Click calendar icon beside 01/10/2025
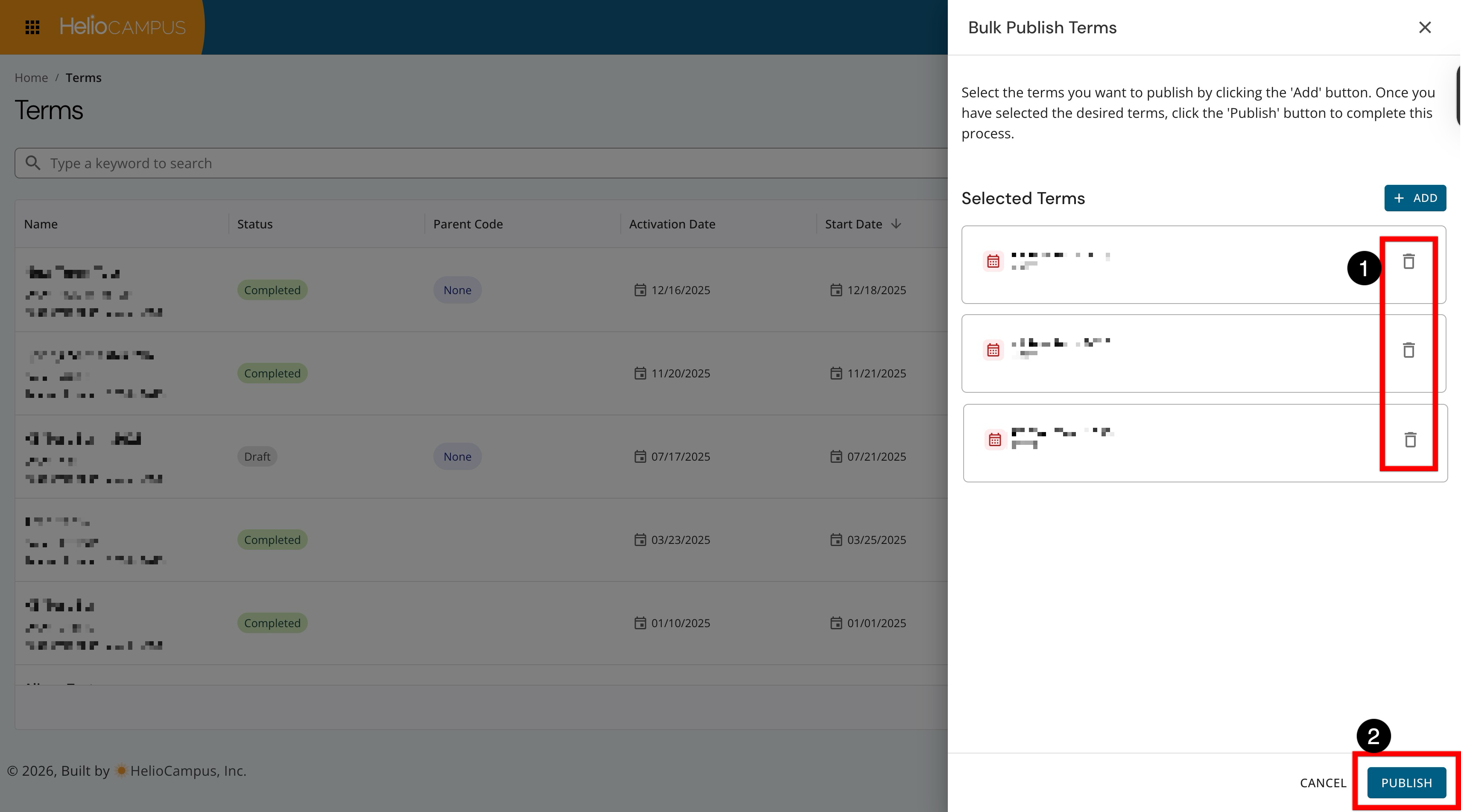Image resolution: width=1461 pixels, height=812 pixels. coord(640,623)
